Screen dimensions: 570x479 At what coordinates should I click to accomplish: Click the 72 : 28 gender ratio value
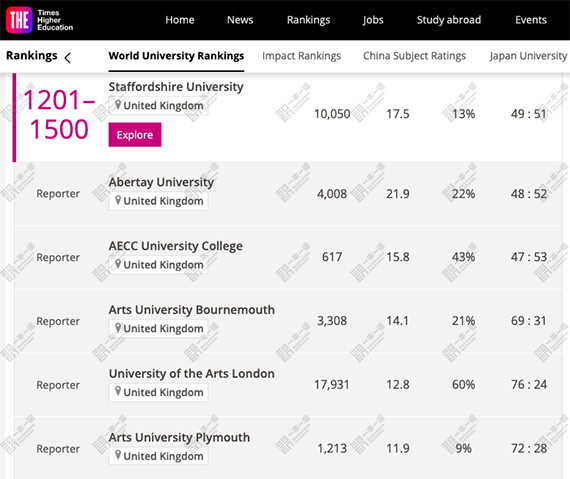tap(529, 448)
